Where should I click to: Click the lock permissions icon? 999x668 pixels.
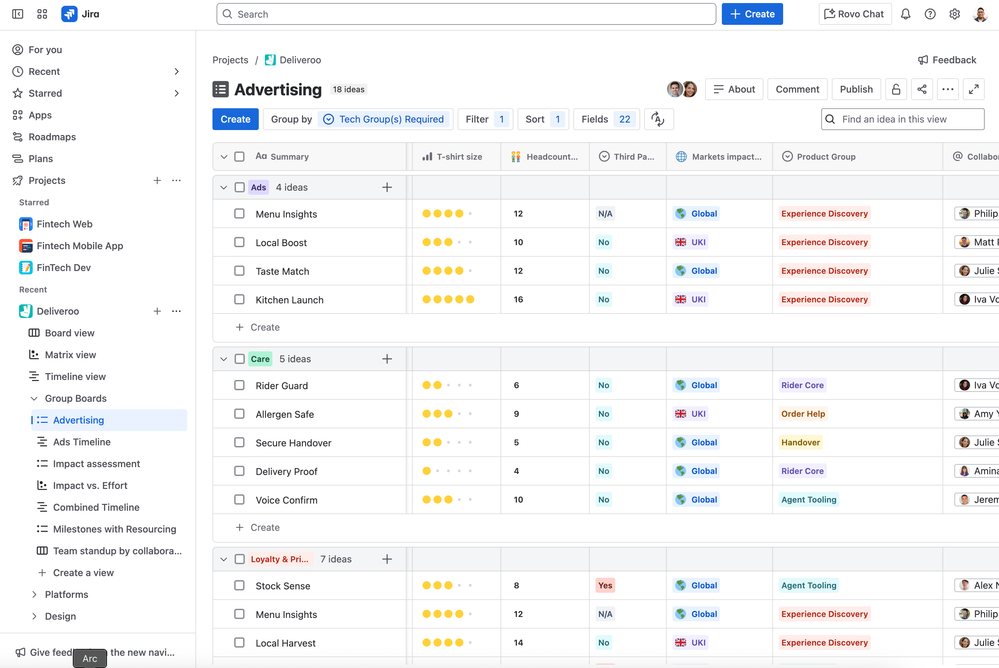coord(896,89)
